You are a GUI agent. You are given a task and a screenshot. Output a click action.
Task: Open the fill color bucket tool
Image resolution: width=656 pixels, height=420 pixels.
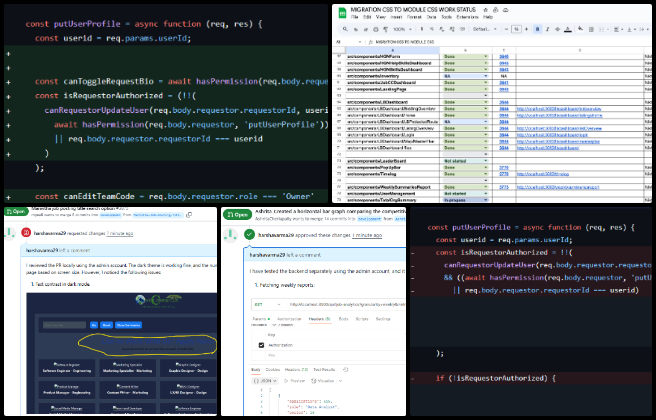[581, 28]
